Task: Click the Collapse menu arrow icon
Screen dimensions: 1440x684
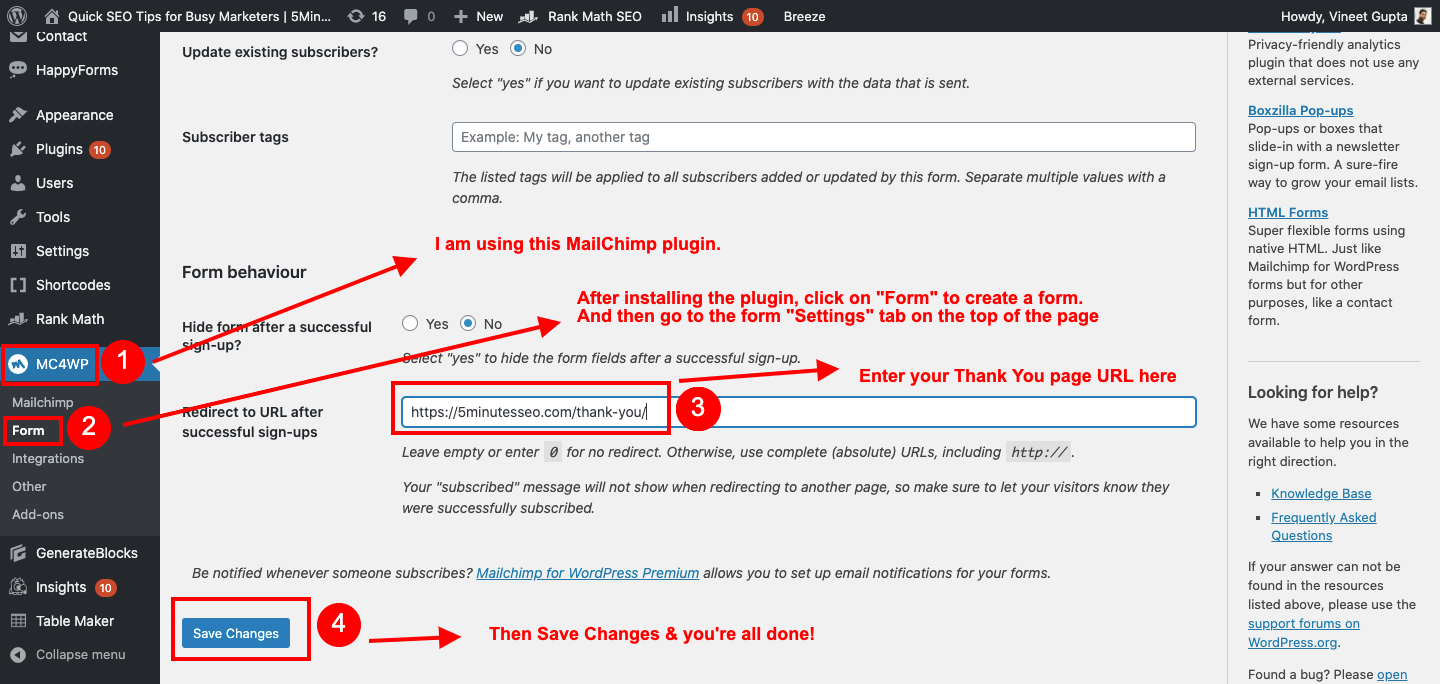Action: point(17,655)
